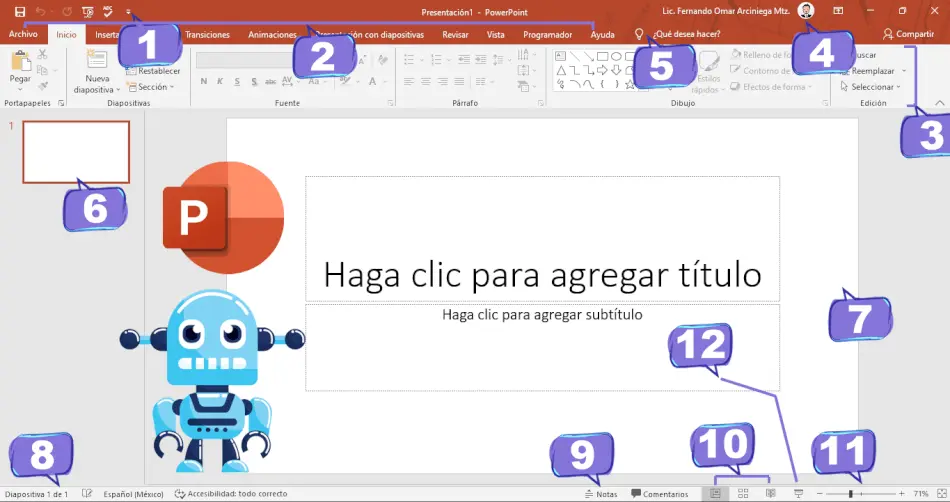Switch to the Vista tab
Viewport: 950px width, 502px height.
click(496, 35)
